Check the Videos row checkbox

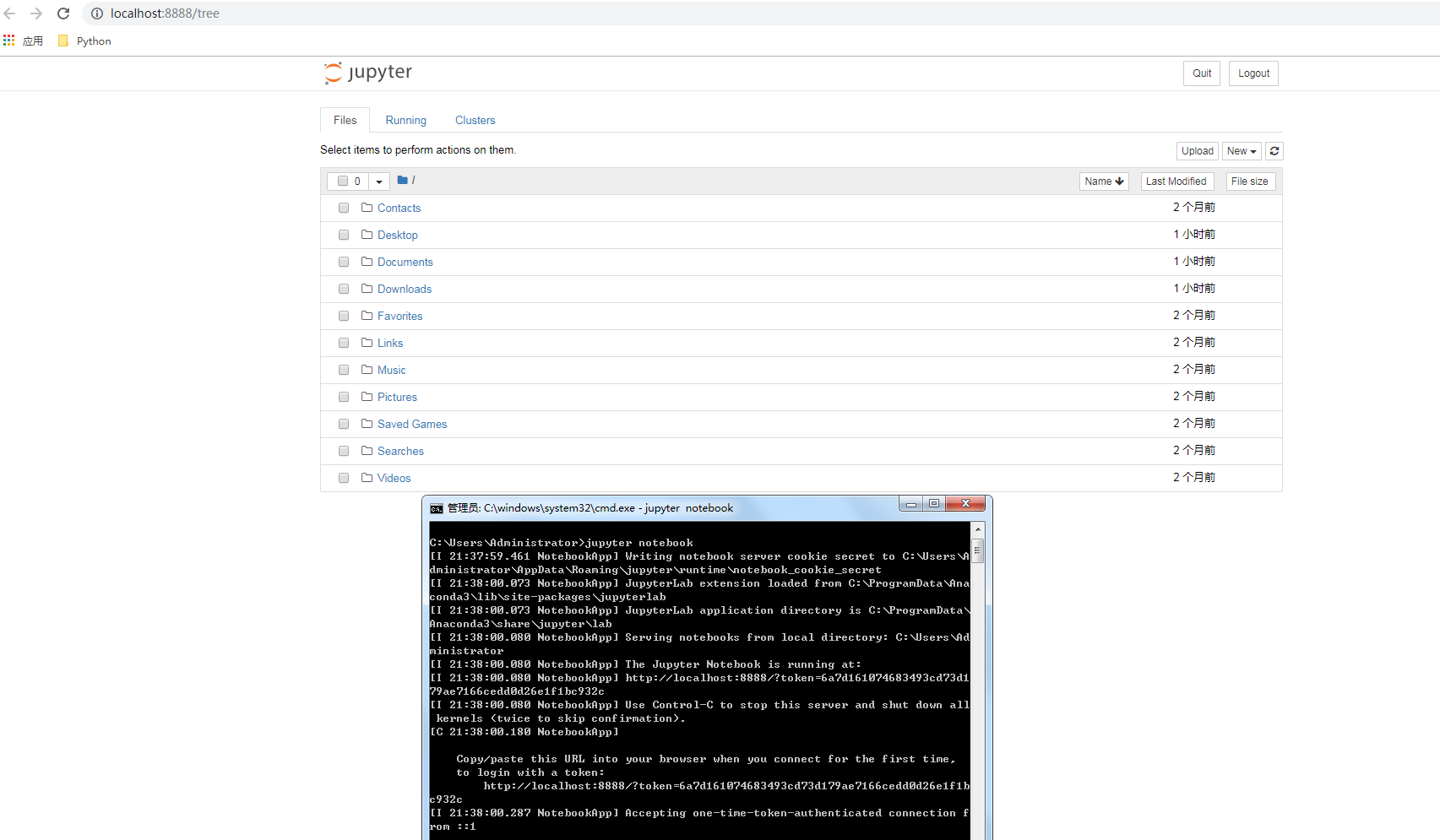[x=344, y=478]
